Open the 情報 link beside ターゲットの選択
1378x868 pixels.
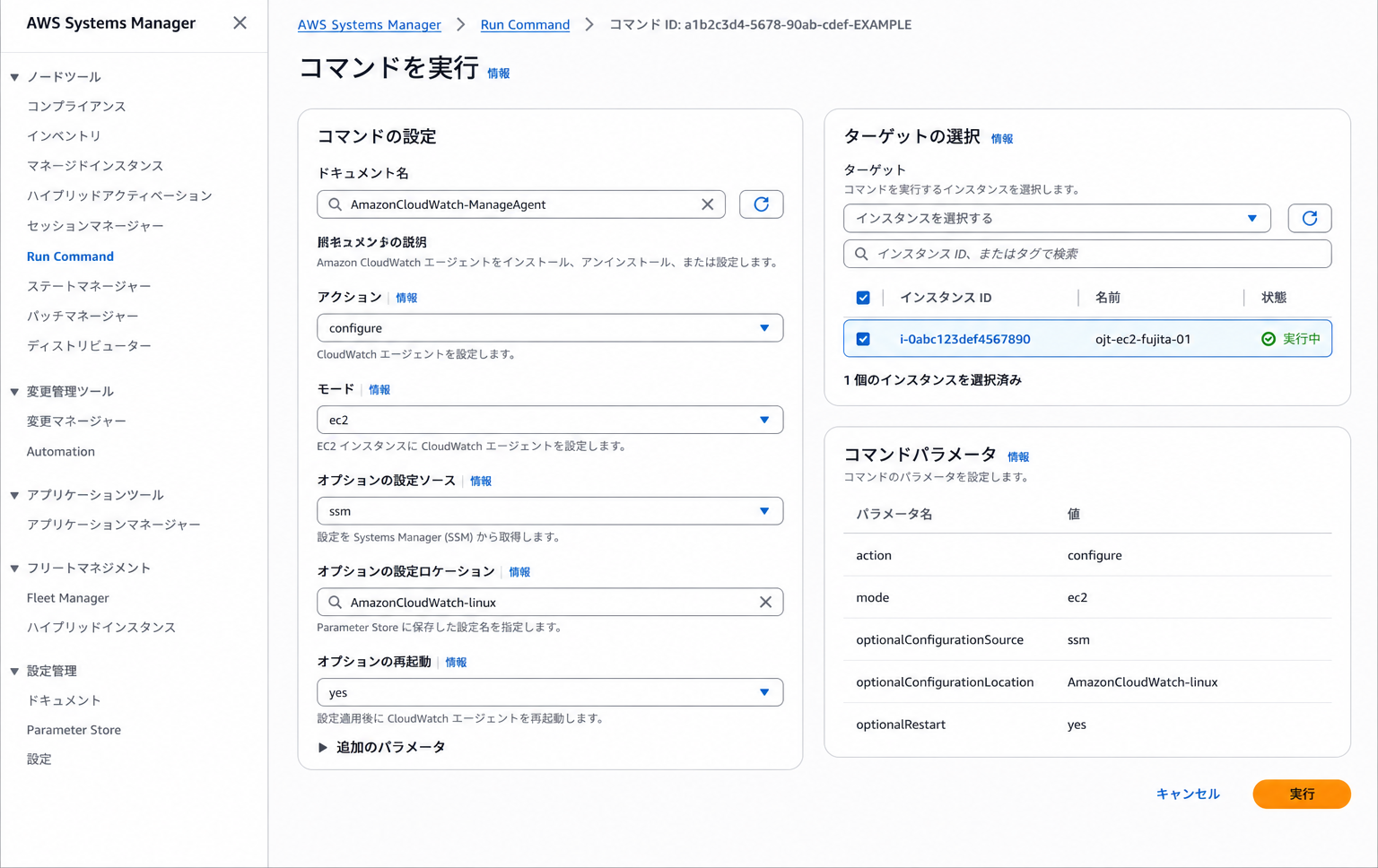point(1002,139)
